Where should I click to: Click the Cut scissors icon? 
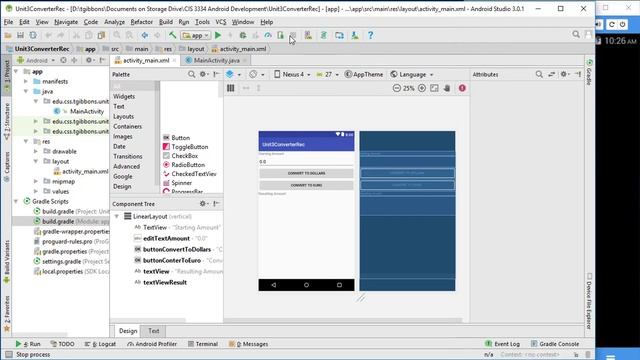[x=76, y=36]
